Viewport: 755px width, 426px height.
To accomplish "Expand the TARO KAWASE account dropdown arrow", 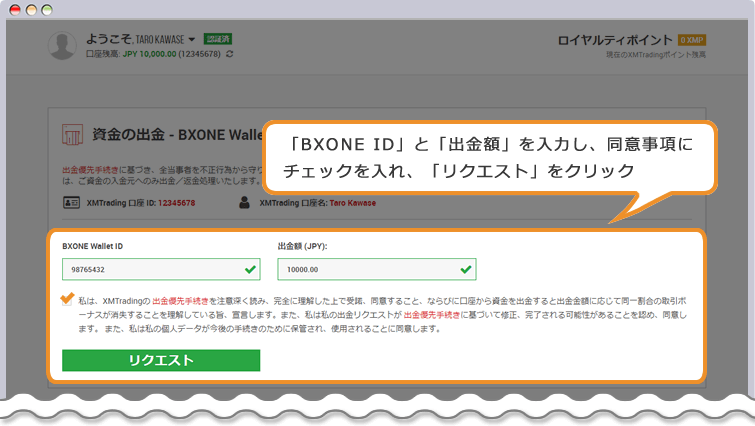I will [x=192, y=39].
